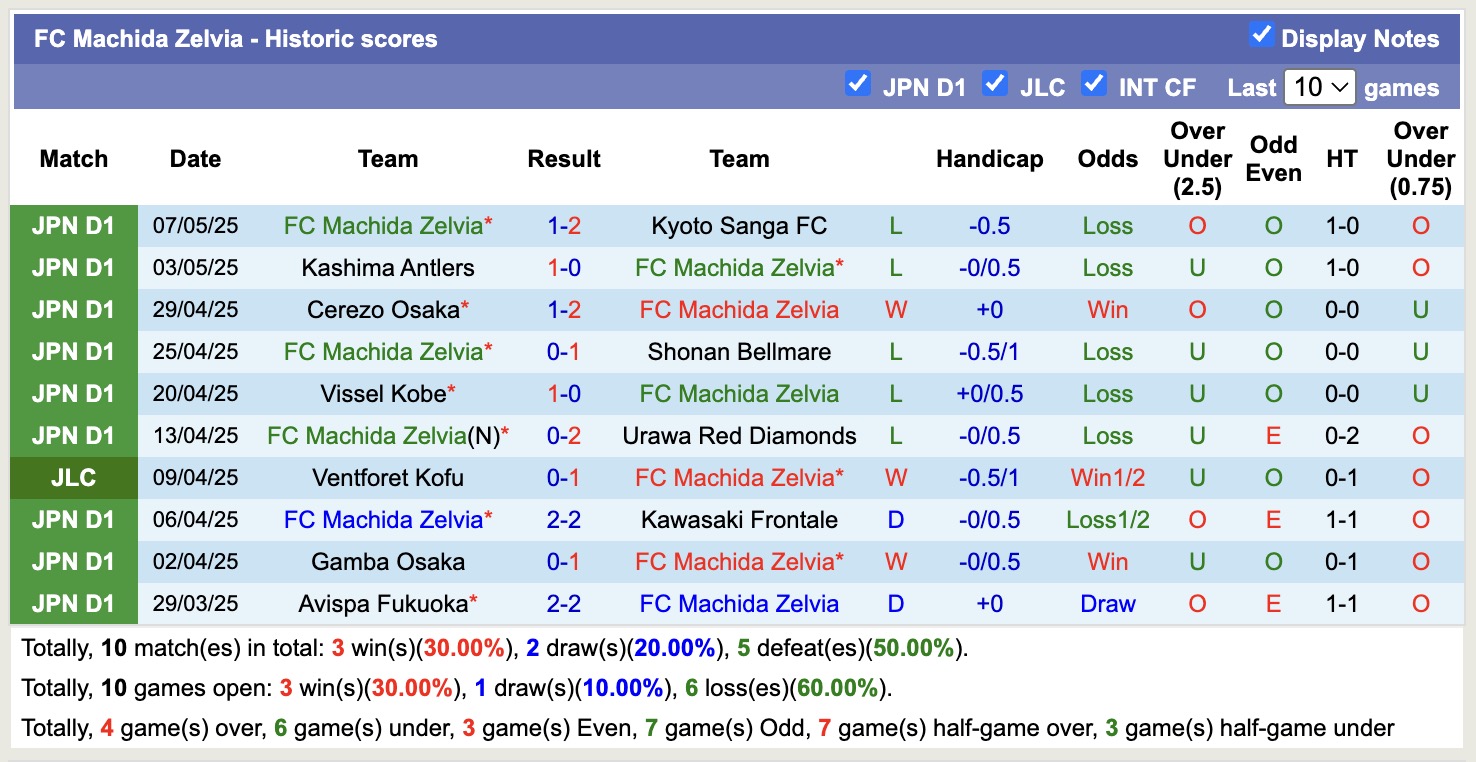Open Urawa Red Diamonds team page

[739, 436]
